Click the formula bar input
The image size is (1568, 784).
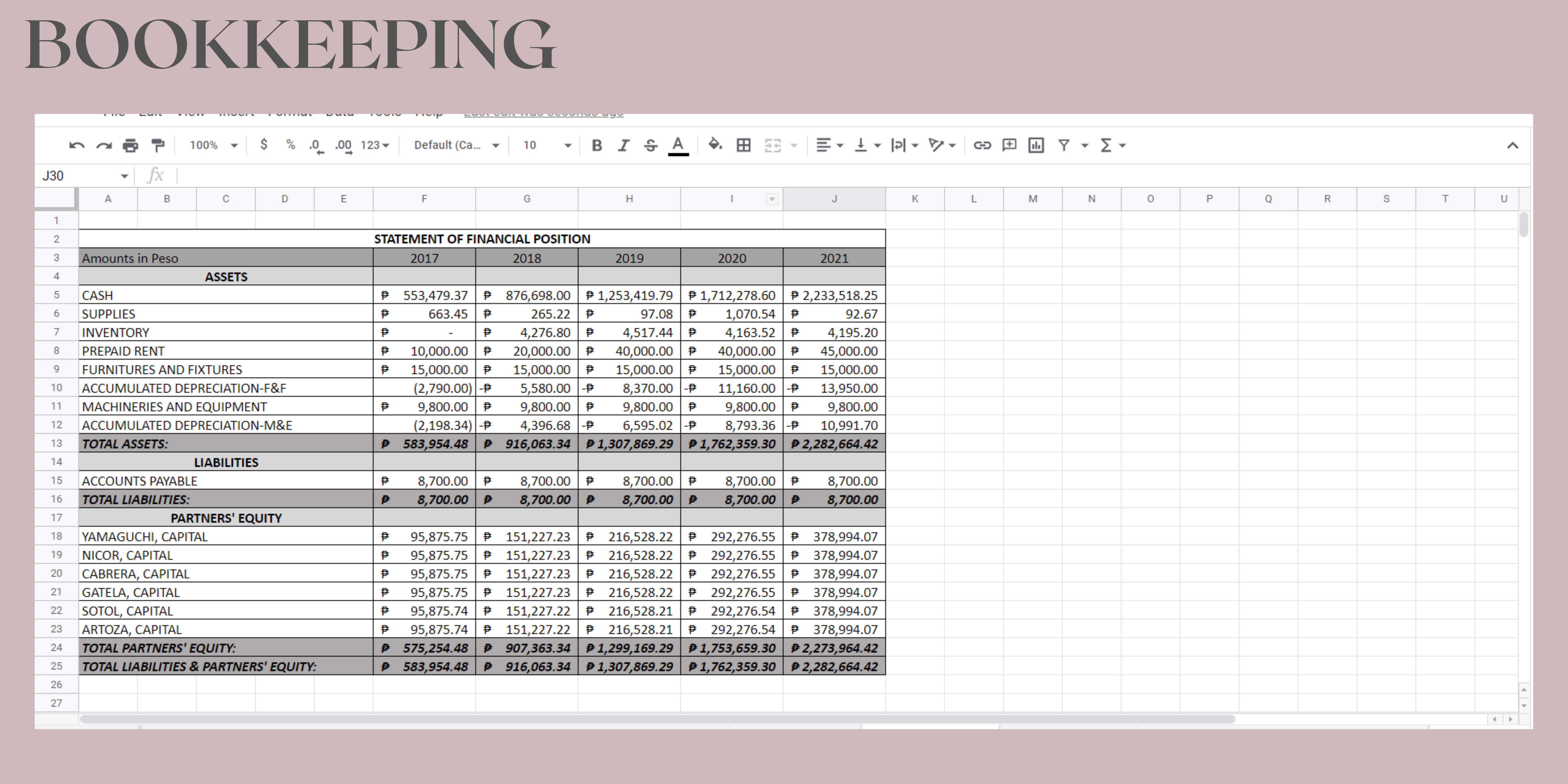tap(852, 176)
